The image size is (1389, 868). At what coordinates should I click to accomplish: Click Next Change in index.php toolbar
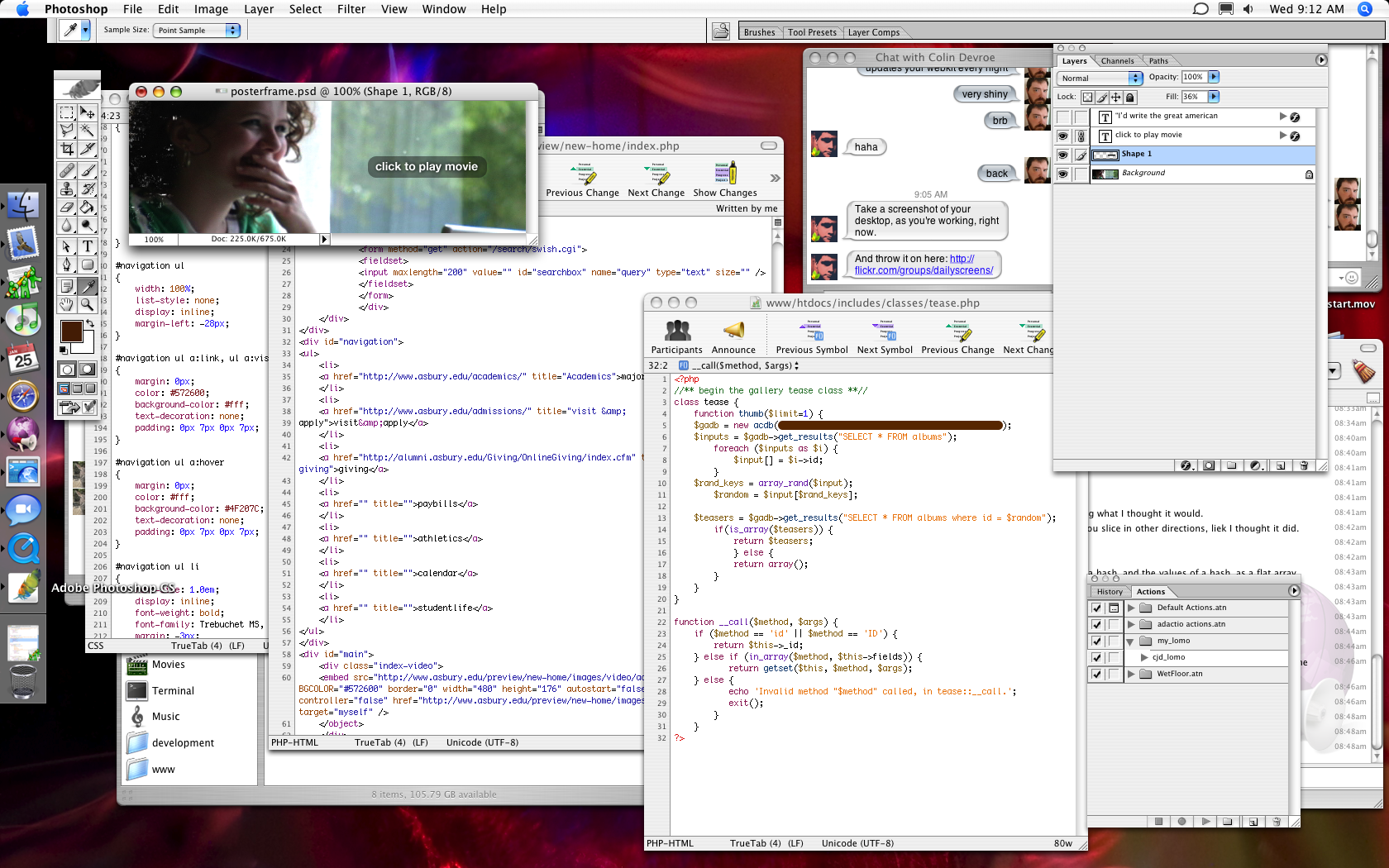(x=656, y=181)
